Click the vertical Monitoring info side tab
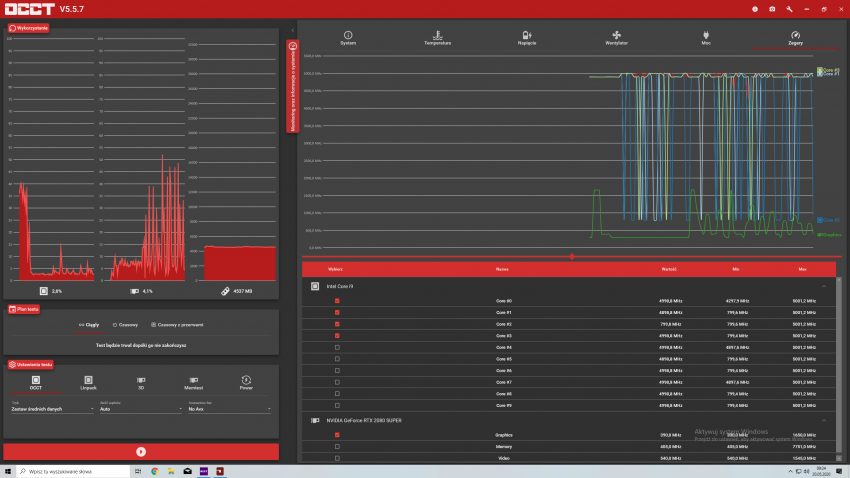 click(x=293, y=86)
